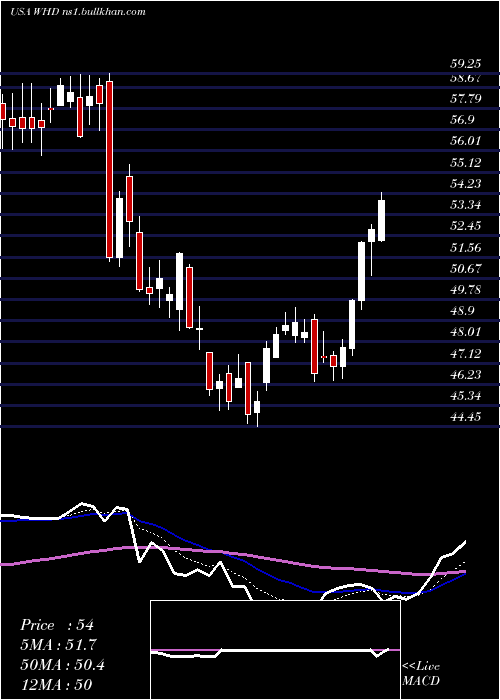Click the 5MA : 51.7 readout
Image resolution: width=500 pixels, height=700 pixels.
58,645
